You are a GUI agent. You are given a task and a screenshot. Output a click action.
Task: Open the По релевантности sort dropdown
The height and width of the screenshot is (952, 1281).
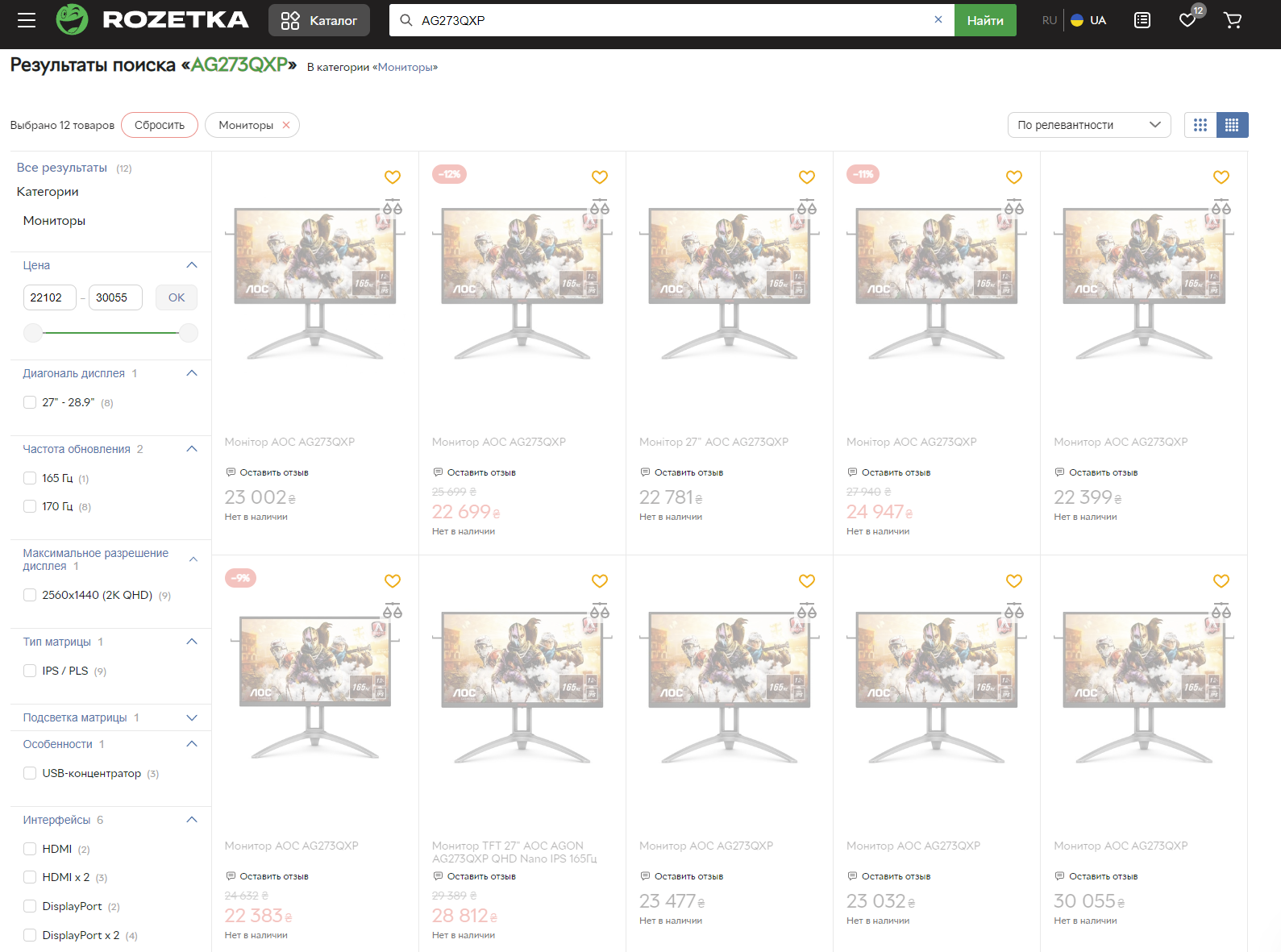point(1089,125)
